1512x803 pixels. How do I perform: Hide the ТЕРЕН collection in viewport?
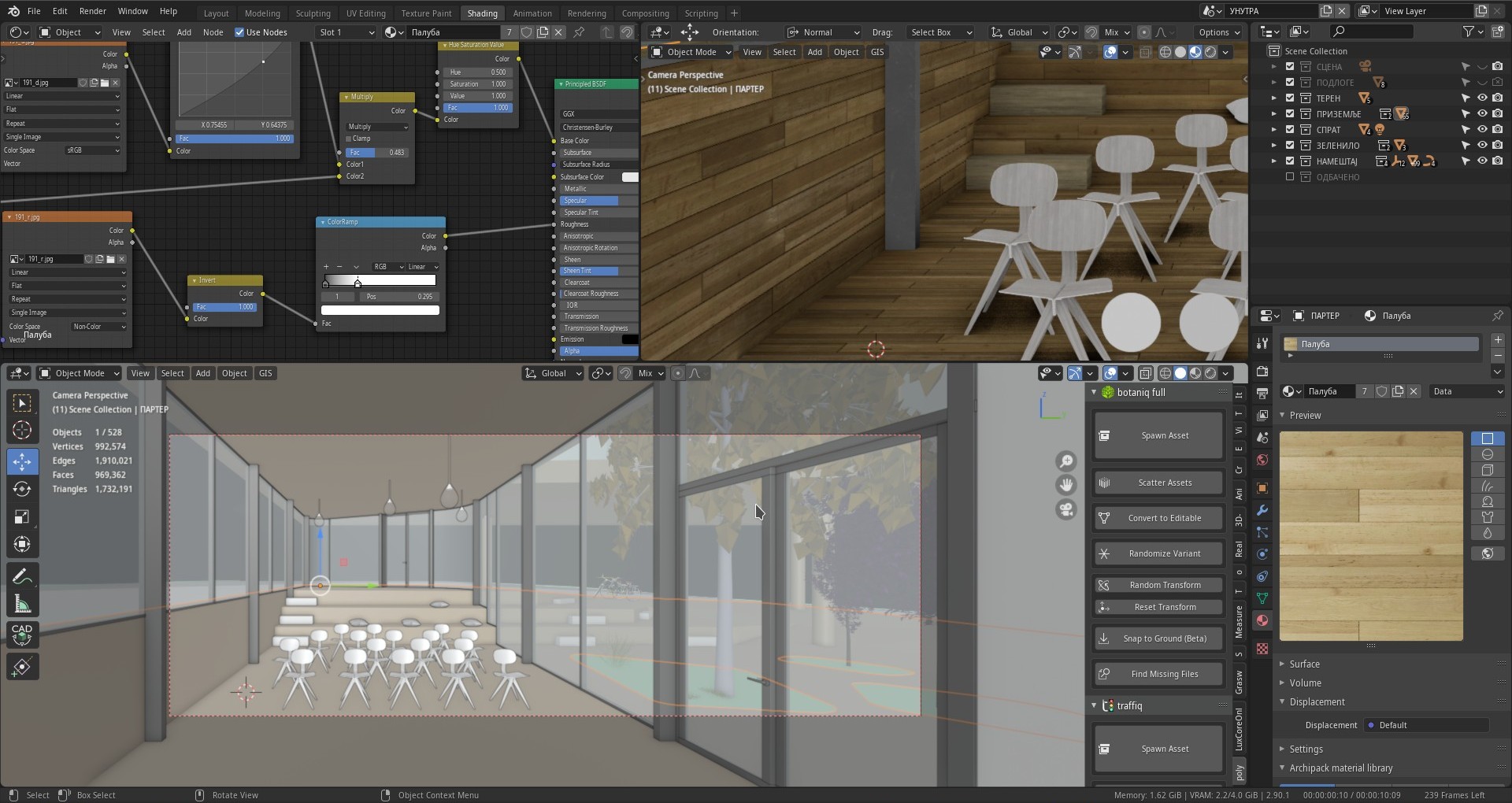click(1481, 98)
